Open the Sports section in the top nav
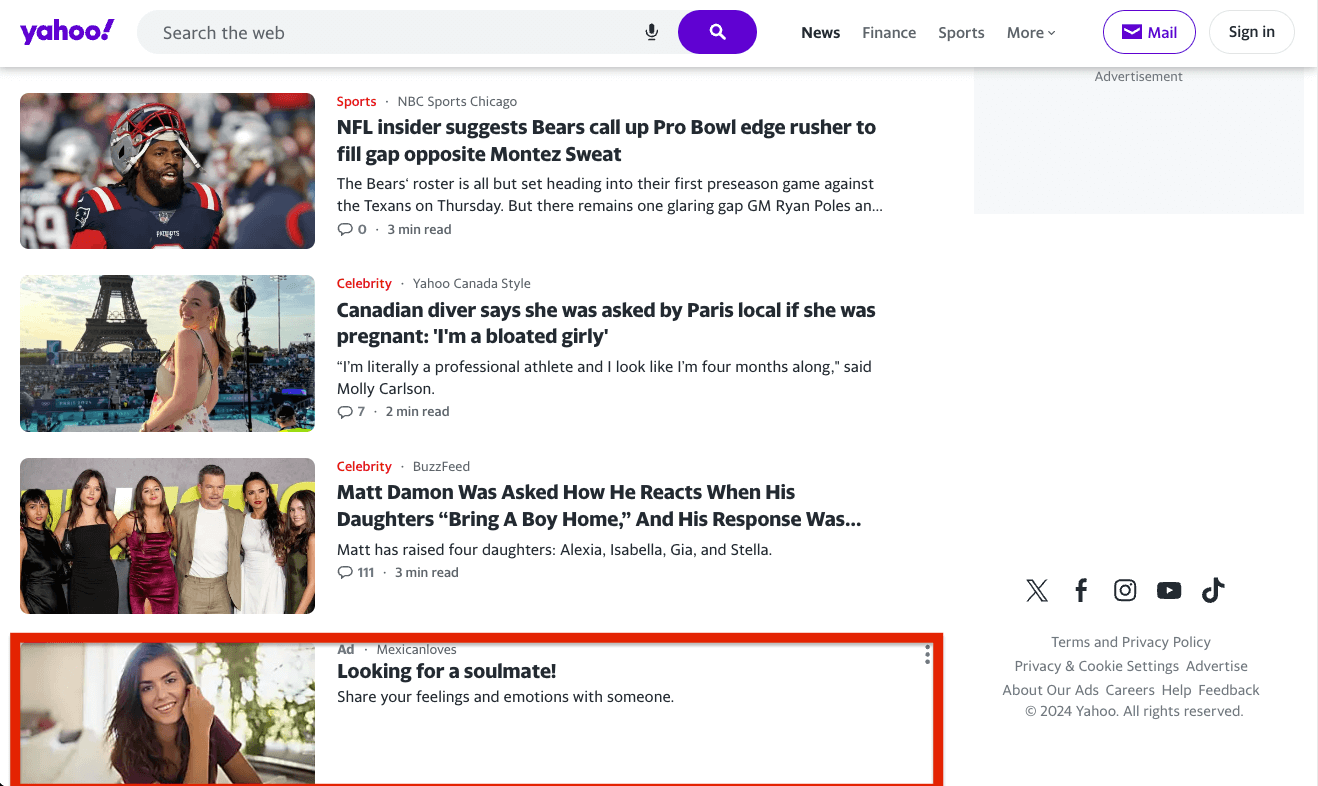 tap(961, 32)
